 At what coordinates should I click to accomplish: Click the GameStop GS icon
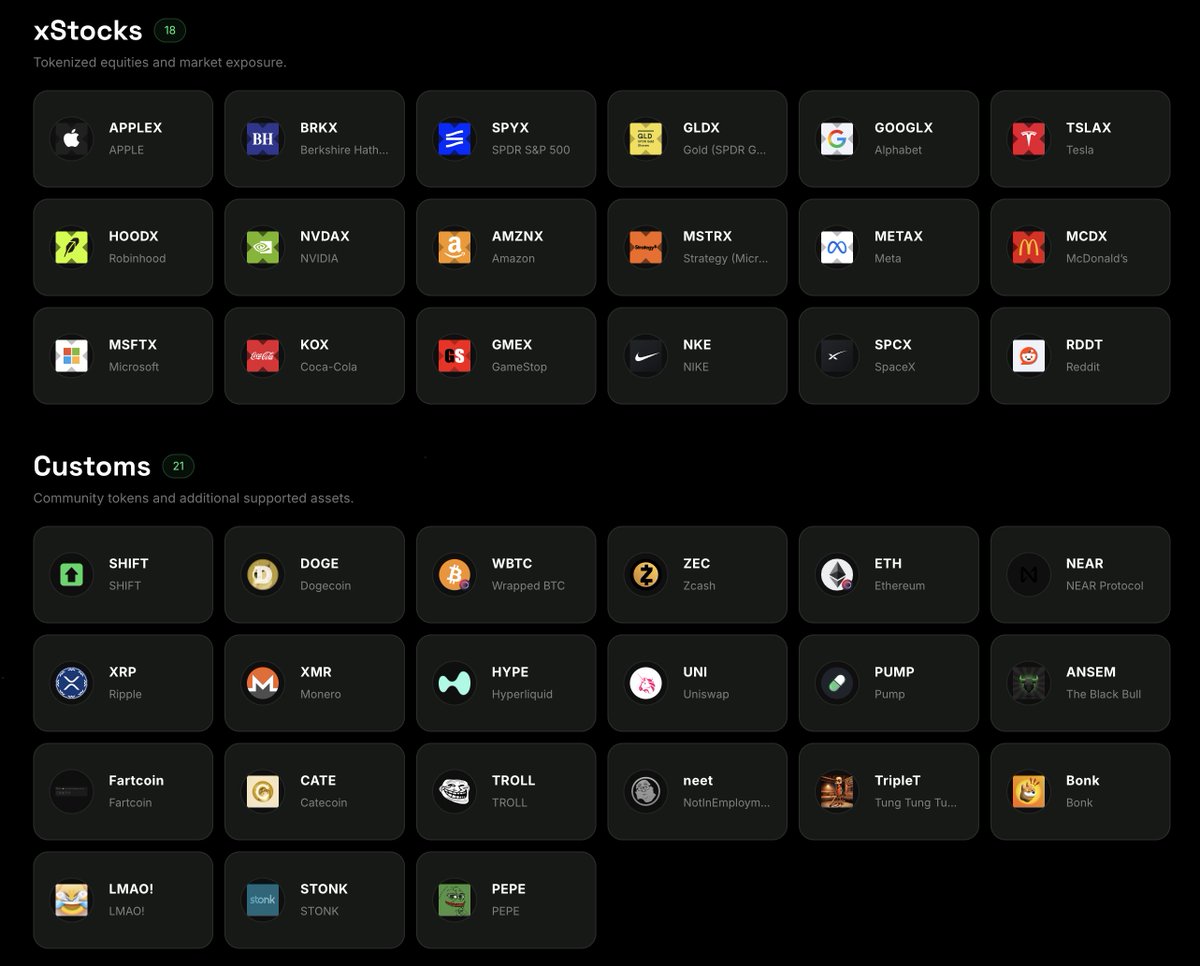454,356
